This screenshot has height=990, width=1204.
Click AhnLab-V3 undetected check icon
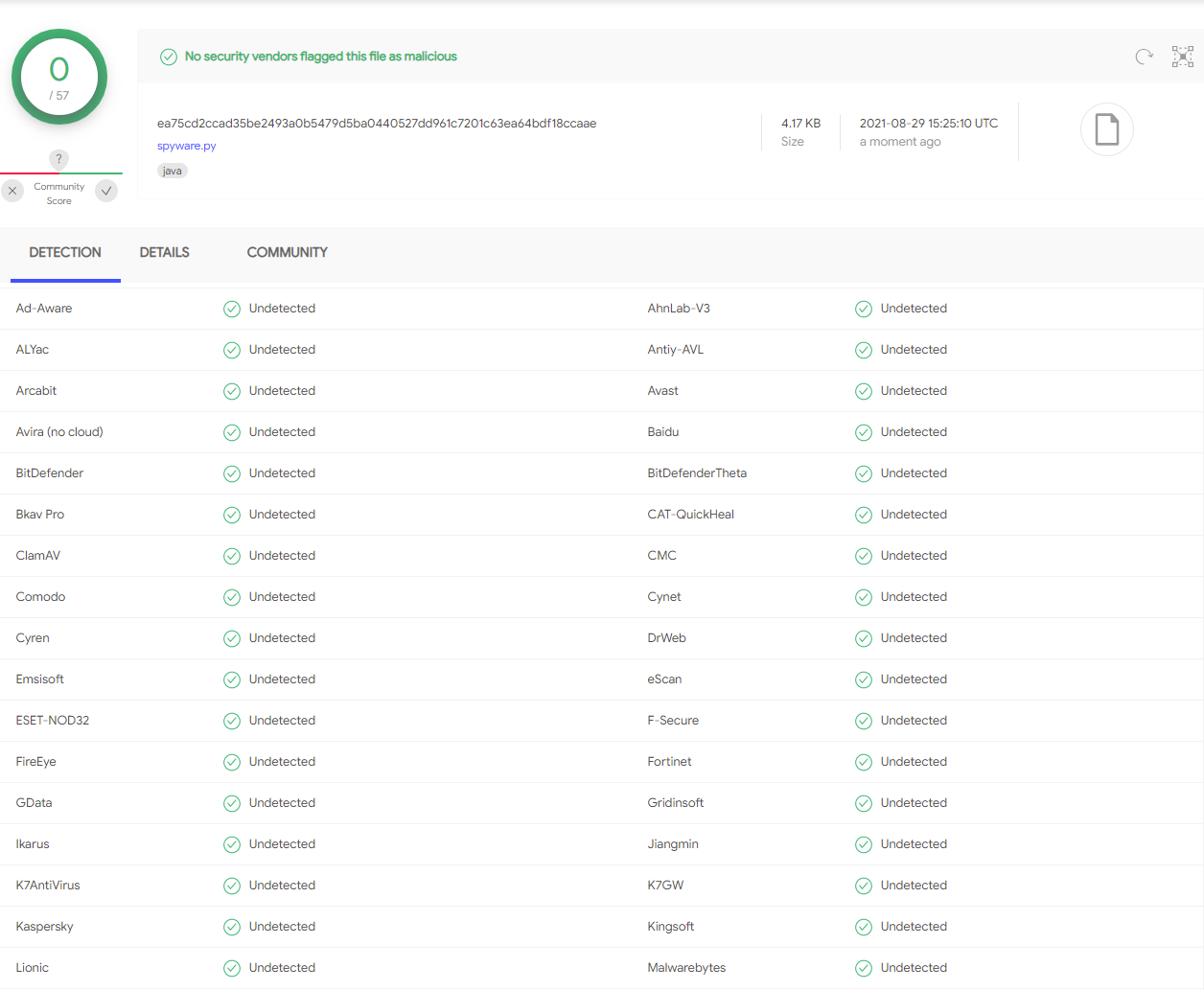864,309
